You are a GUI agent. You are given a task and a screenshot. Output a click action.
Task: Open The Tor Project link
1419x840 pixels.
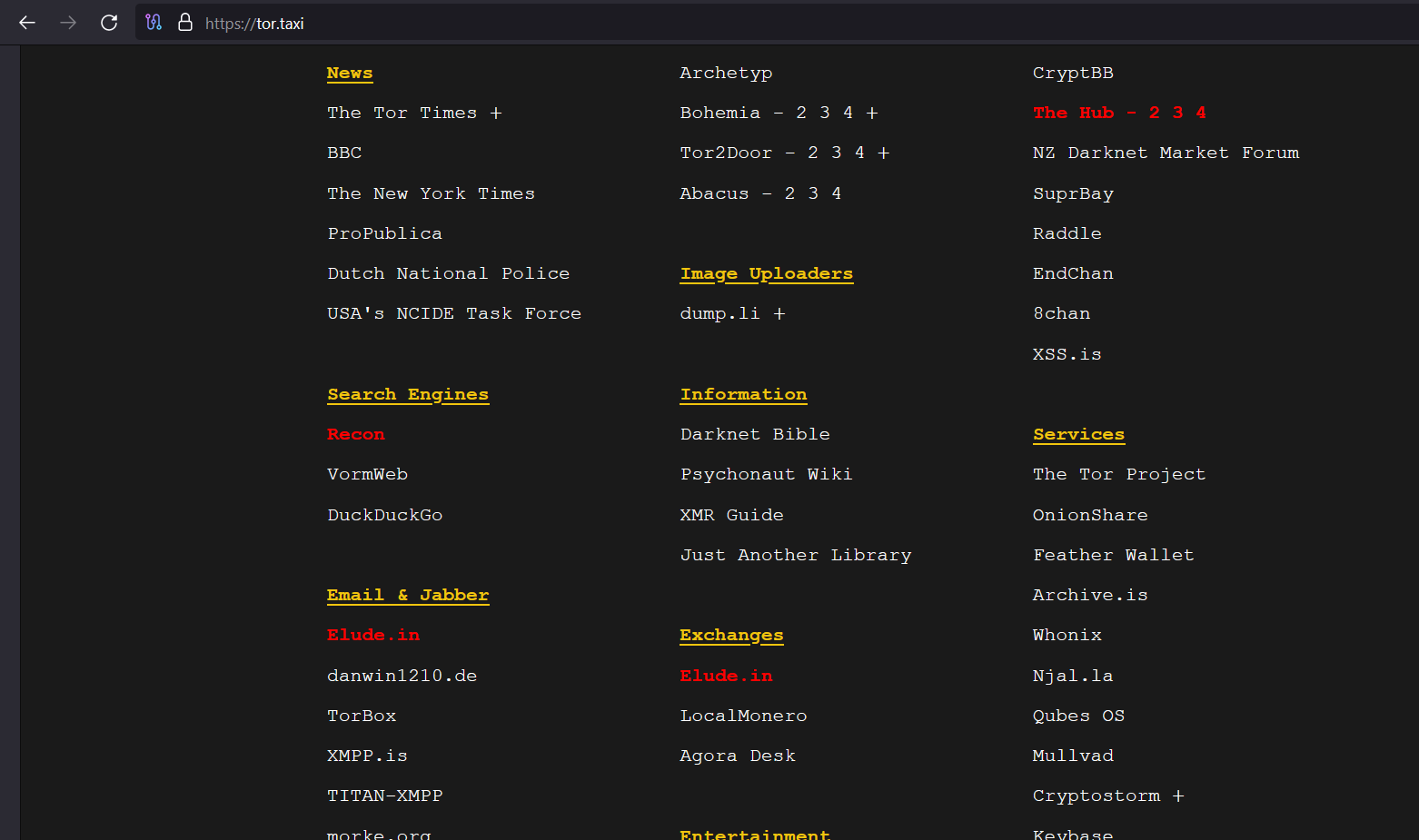tap(1119, 474)
